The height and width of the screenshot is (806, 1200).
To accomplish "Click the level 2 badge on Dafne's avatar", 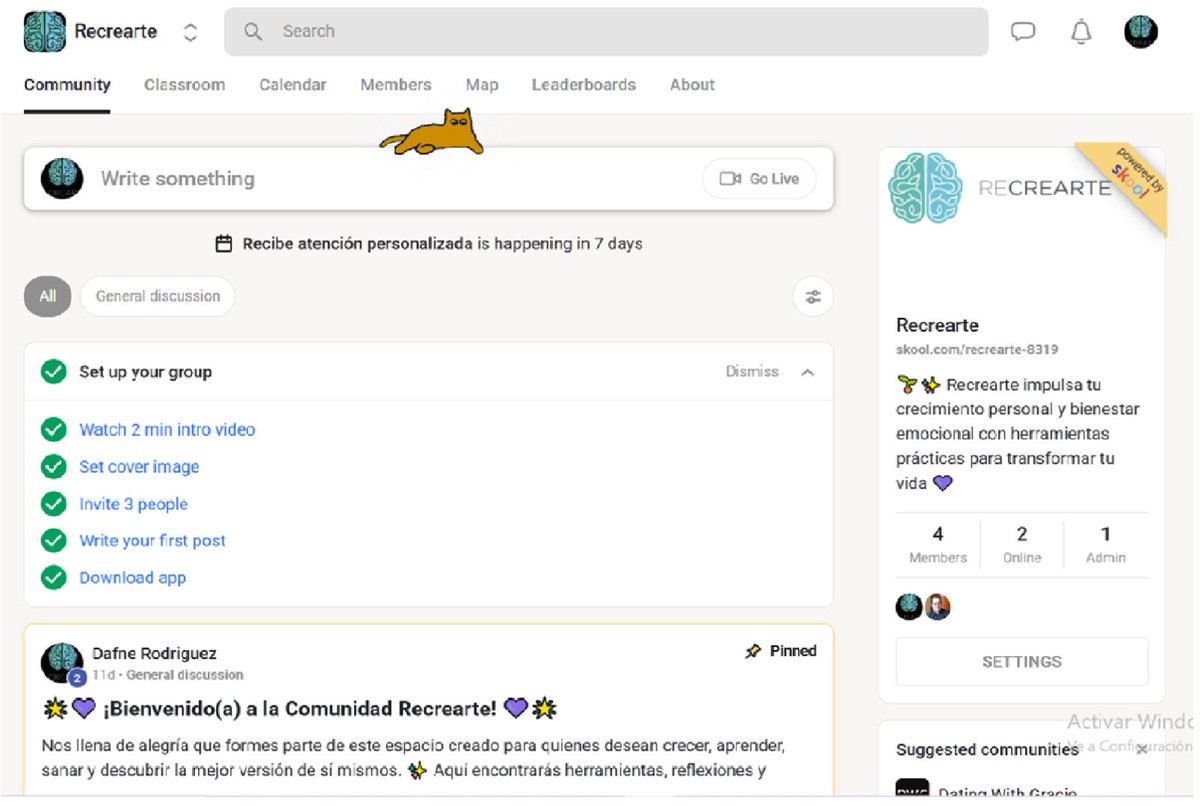I will tap(77, 678).
